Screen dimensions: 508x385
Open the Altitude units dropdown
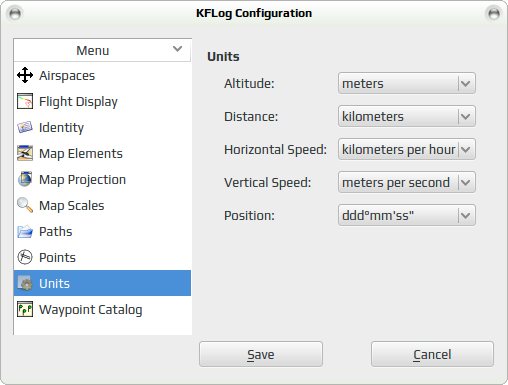pos(407,83)
